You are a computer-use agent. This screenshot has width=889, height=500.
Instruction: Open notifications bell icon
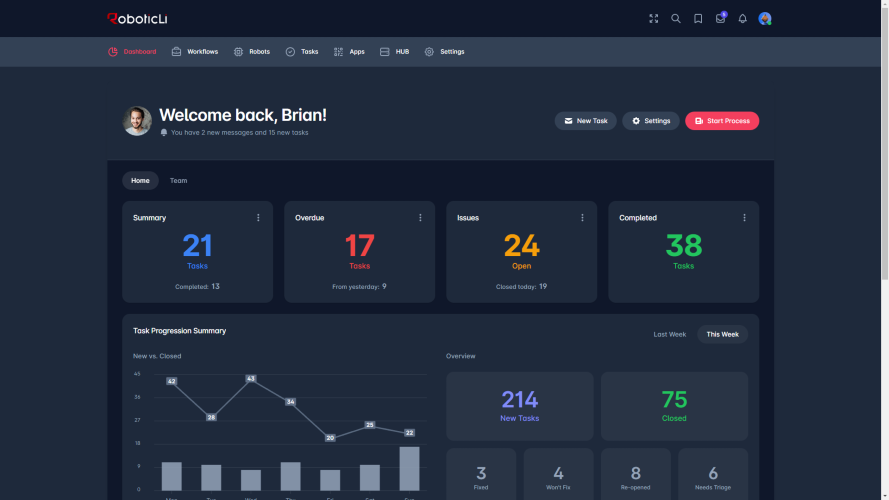coord(742,18)
